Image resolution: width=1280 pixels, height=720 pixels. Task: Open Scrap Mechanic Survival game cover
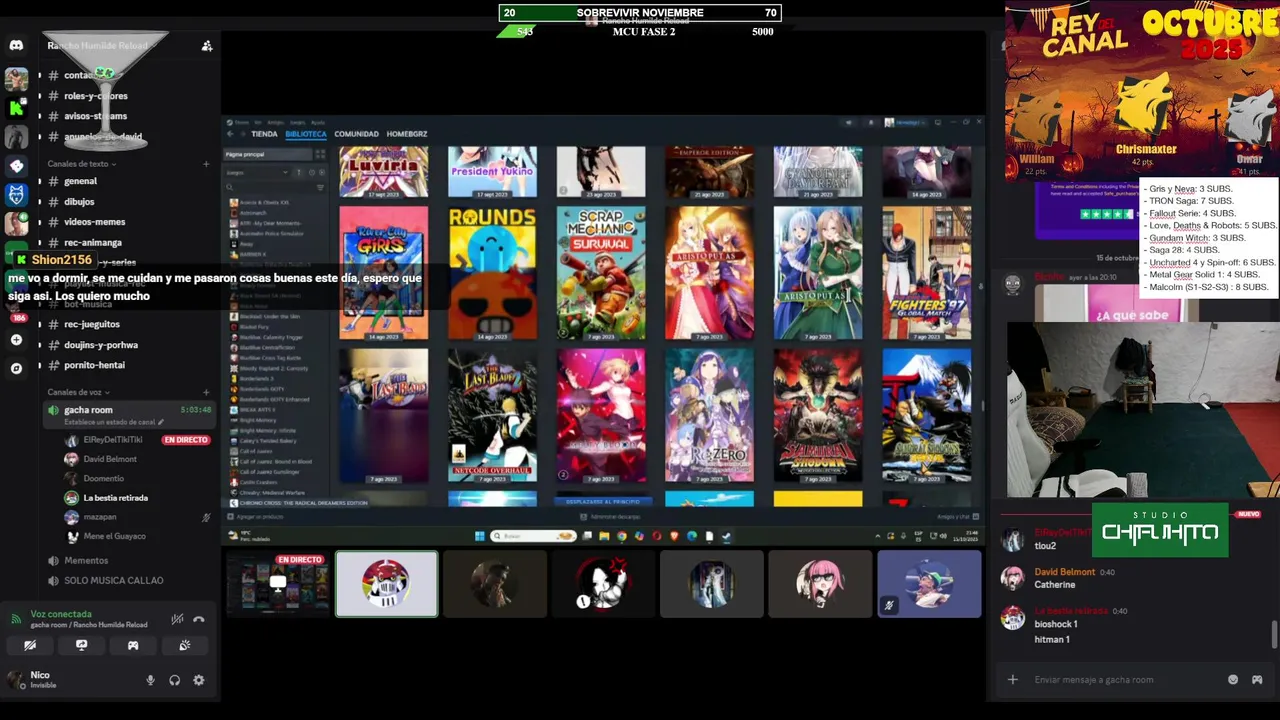[601, 273]
